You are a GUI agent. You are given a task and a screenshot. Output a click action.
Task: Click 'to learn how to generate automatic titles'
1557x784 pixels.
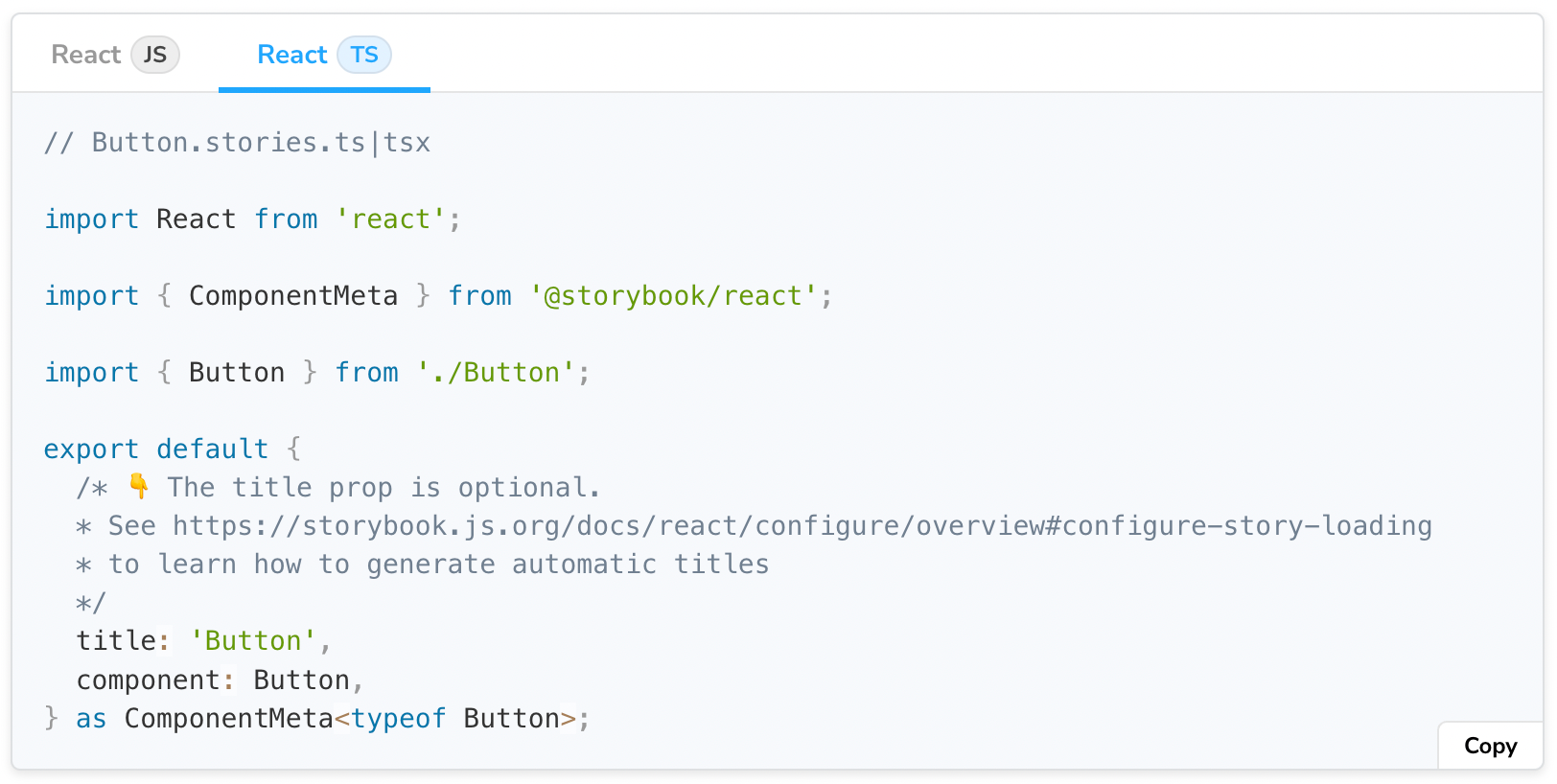438,564
